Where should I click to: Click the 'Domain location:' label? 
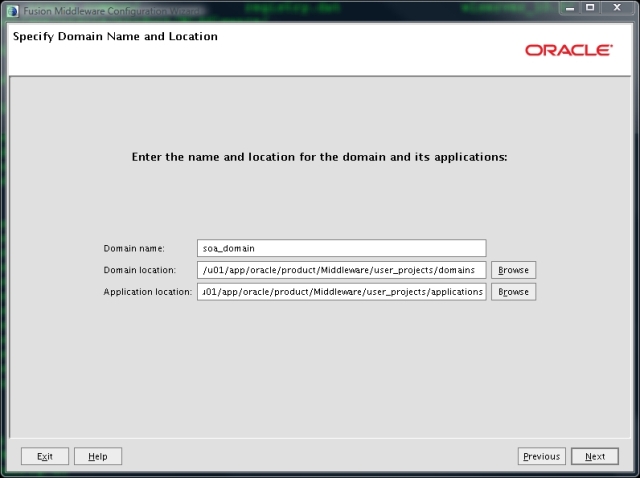(140, 270)
